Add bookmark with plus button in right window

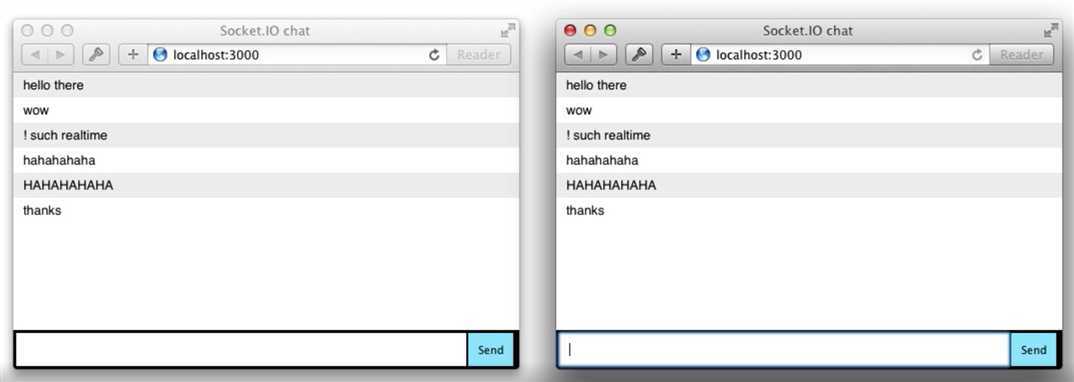coord(676,55)
